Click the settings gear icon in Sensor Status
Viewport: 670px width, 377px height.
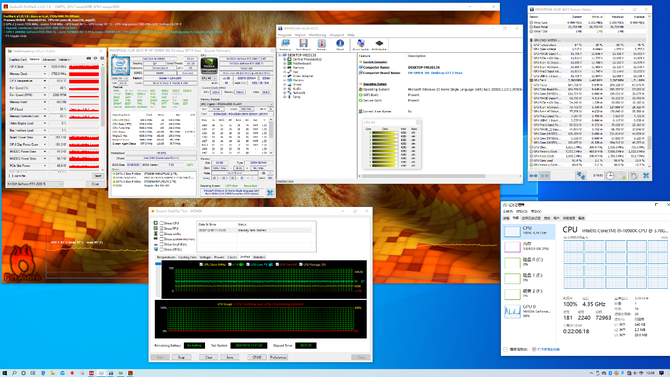pyautogui.click(x=634, y=176)
